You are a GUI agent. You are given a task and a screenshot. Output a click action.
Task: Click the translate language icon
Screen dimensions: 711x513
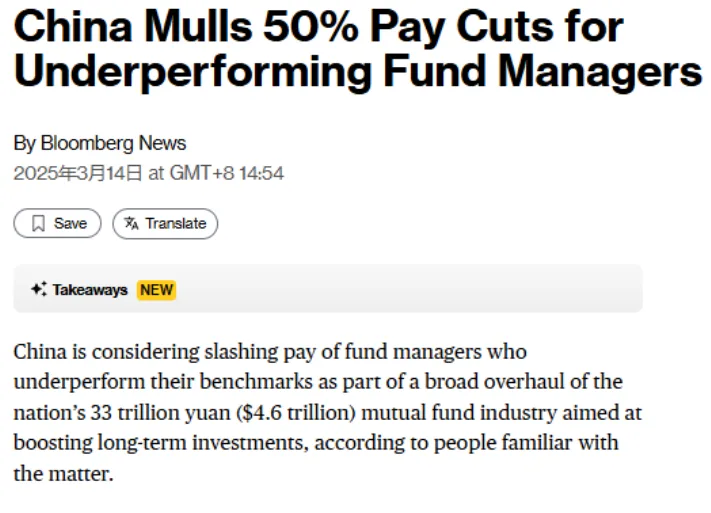coord(131,224)
